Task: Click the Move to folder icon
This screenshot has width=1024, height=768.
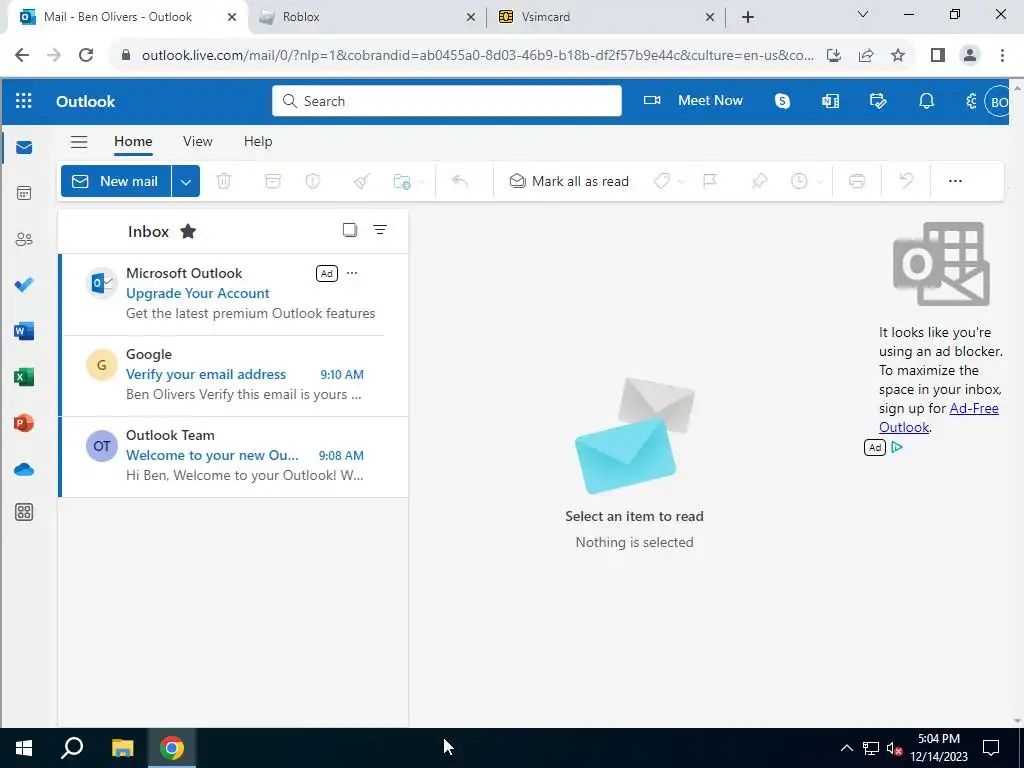Action: 402,181
